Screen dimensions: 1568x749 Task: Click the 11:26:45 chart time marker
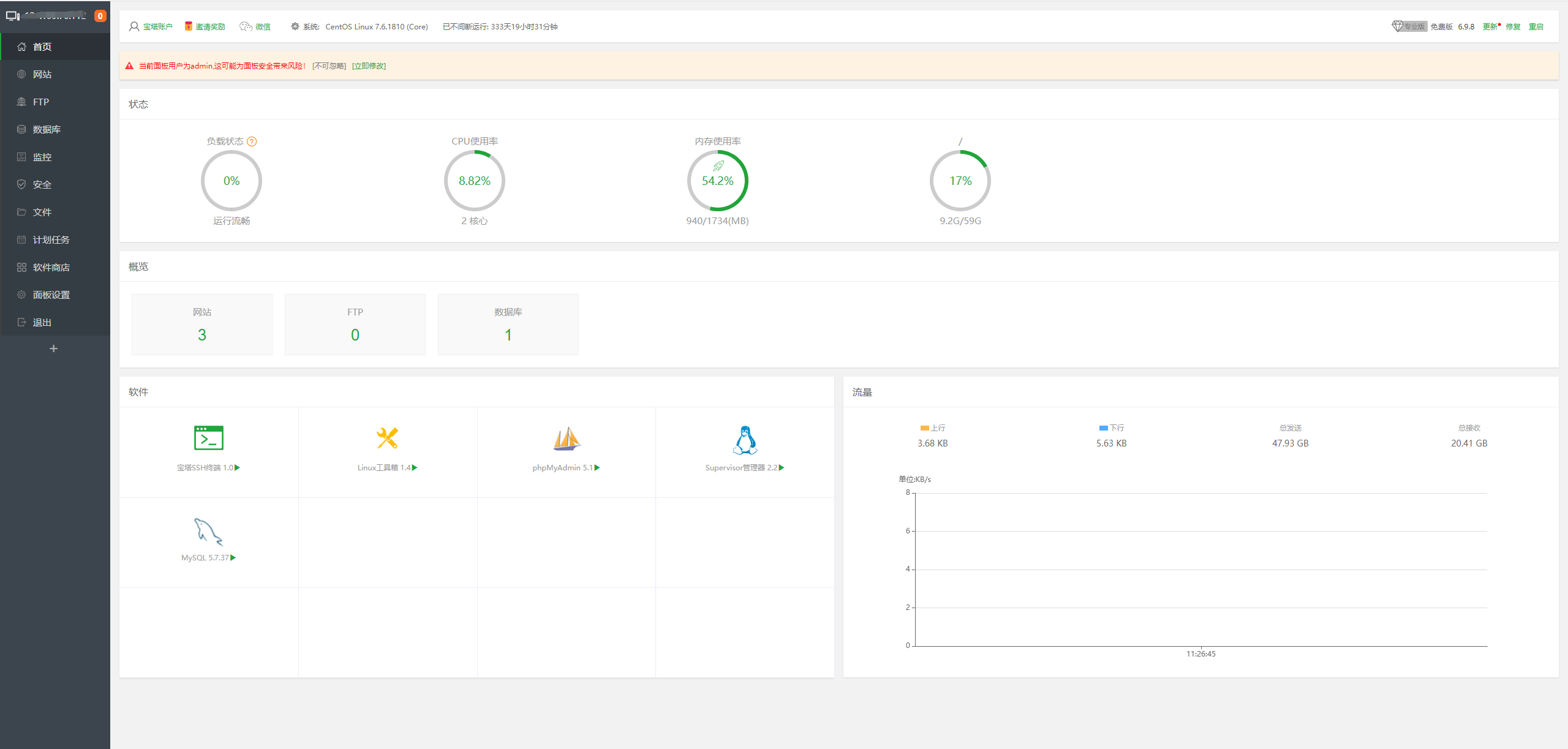[x=1201, y=654]
